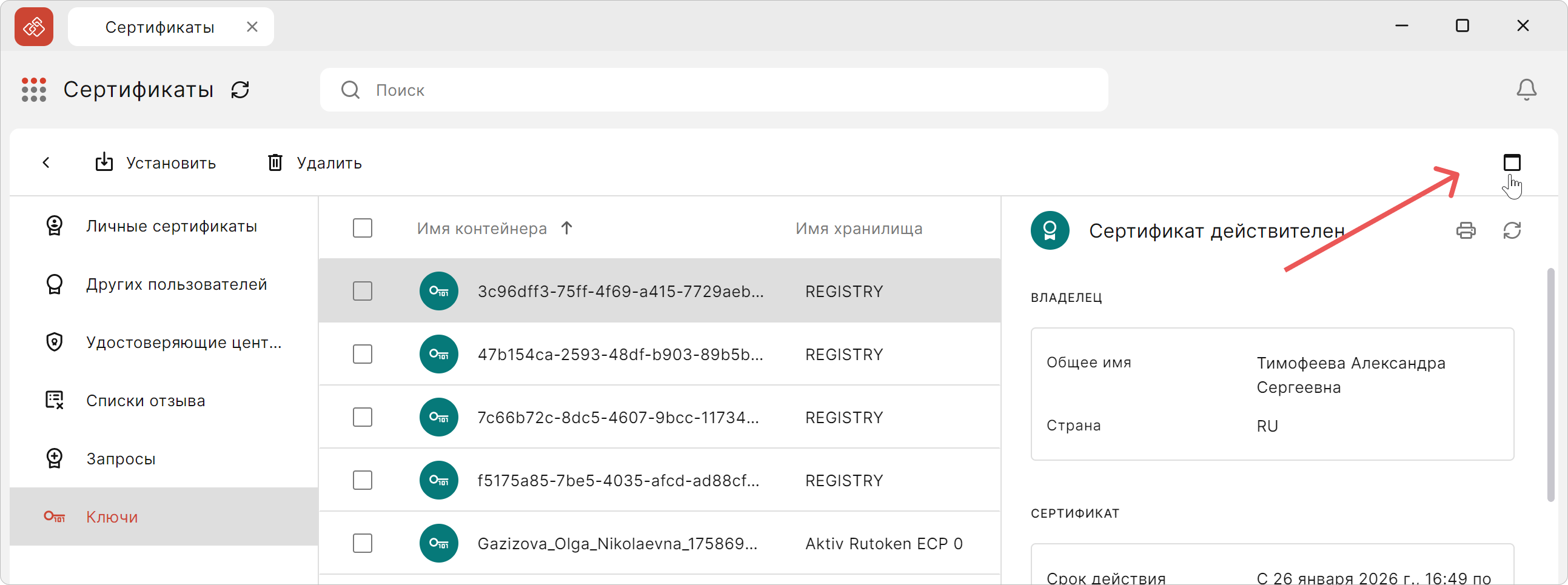Click the Удалить button

pos(313,162)
